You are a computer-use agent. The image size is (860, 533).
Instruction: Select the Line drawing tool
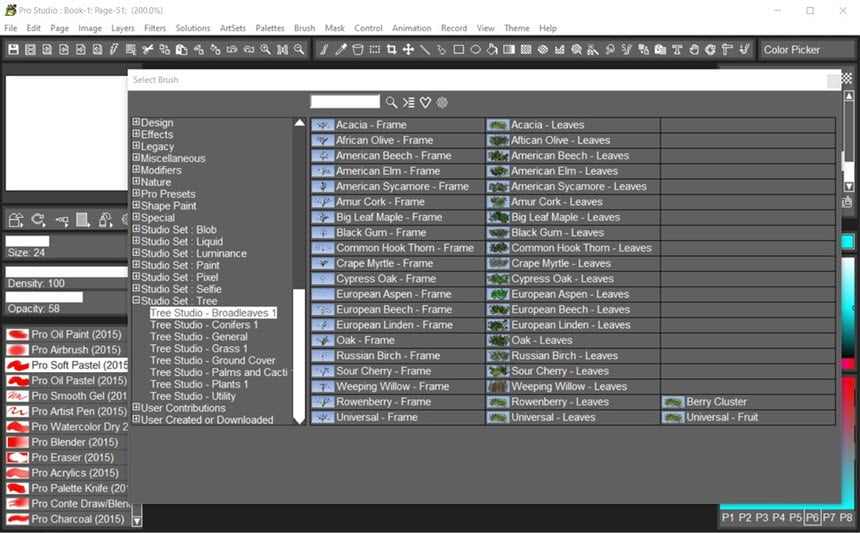425,49
